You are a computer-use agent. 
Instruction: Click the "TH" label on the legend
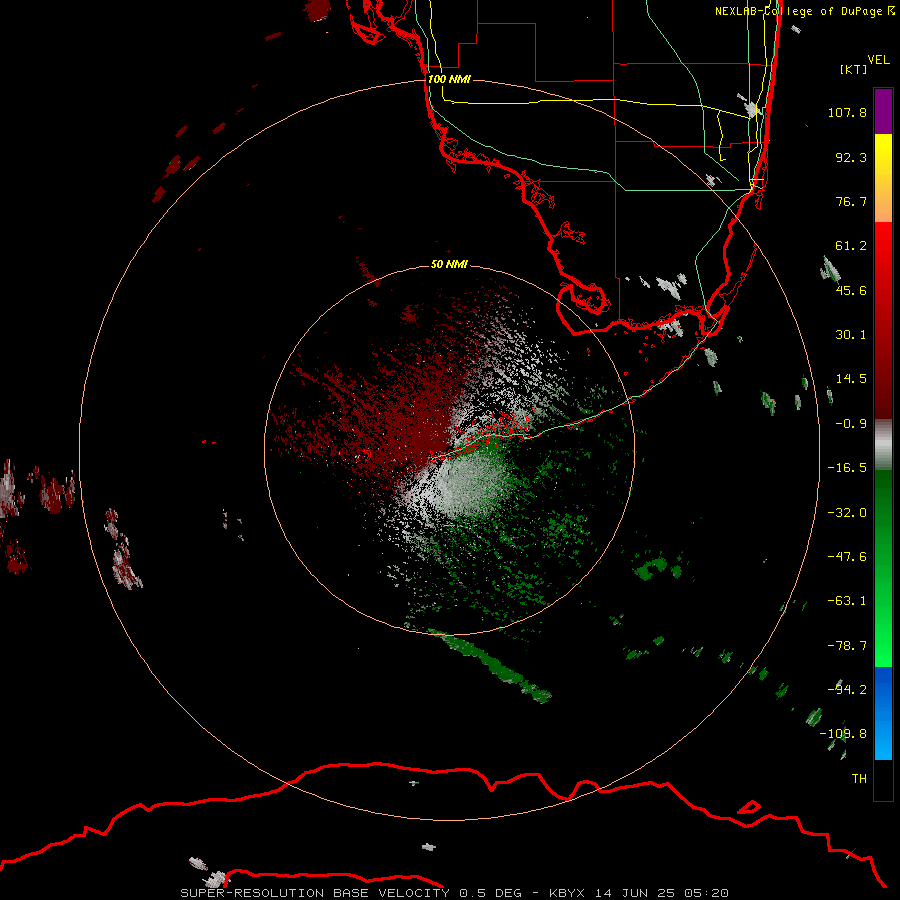(x=859, y=779)
